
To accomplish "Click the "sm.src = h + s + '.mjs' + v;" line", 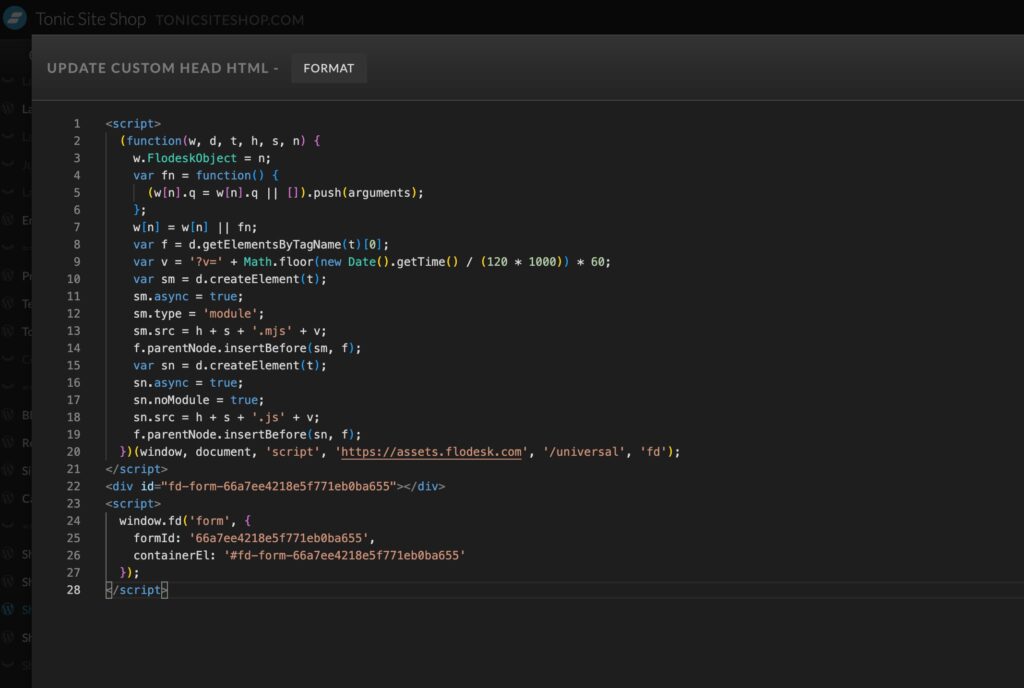I will (230, 331).
